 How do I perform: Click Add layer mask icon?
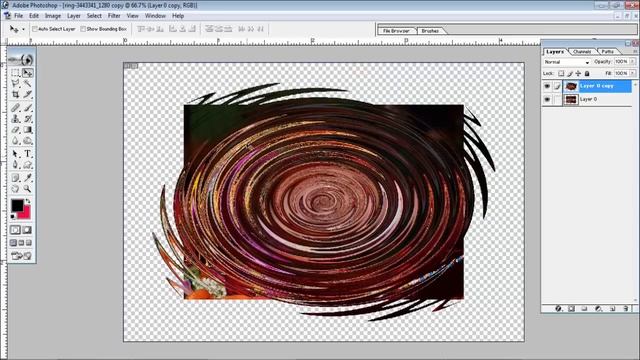[571, 309]
